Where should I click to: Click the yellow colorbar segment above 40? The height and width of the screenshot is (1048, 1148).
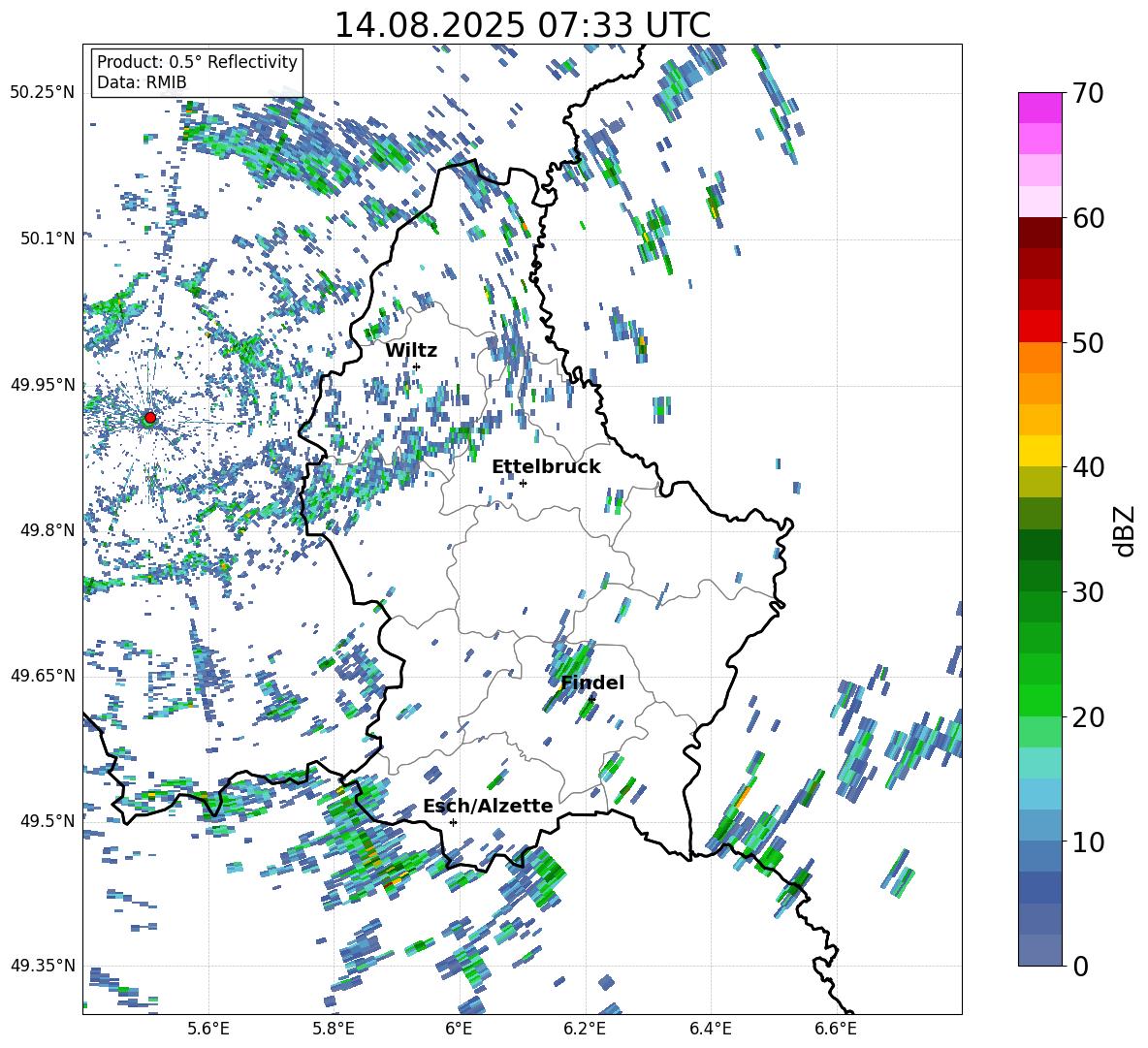click(x=1039, y=451)
